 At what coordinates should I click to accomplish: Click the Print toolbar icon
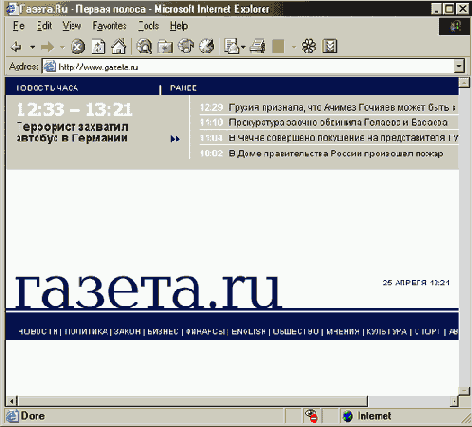click(258, 46)
